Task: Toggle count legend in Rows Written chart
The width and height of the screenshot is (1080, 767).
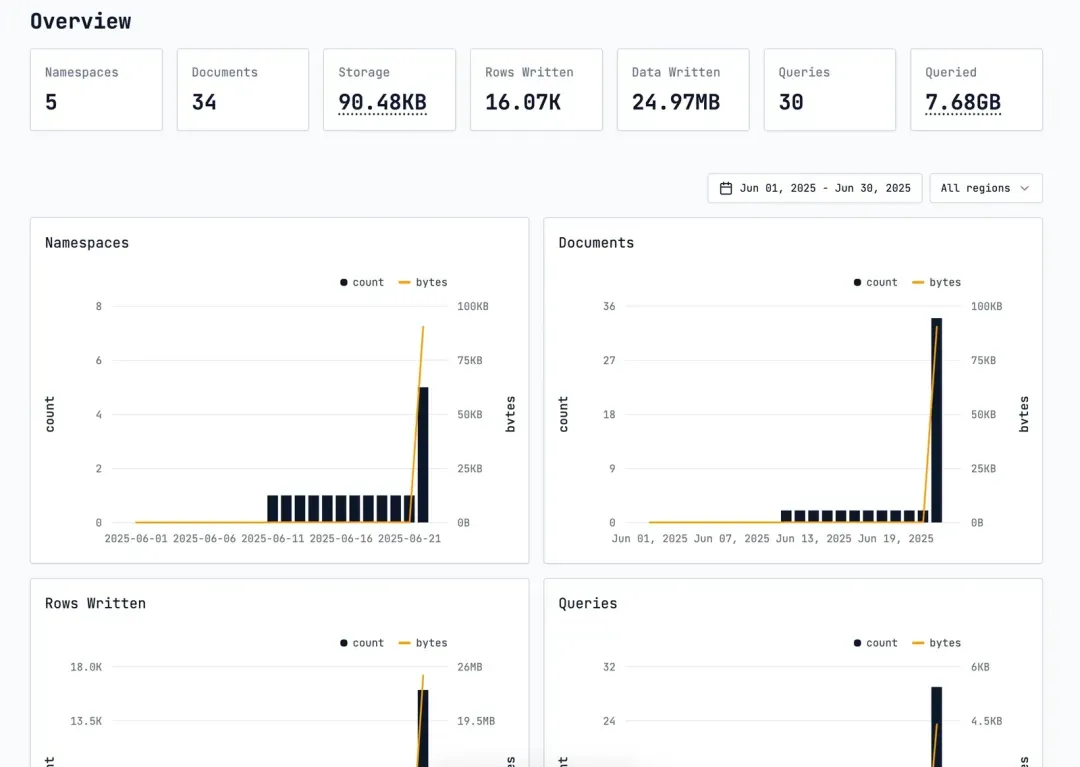Action: [362, 642]
